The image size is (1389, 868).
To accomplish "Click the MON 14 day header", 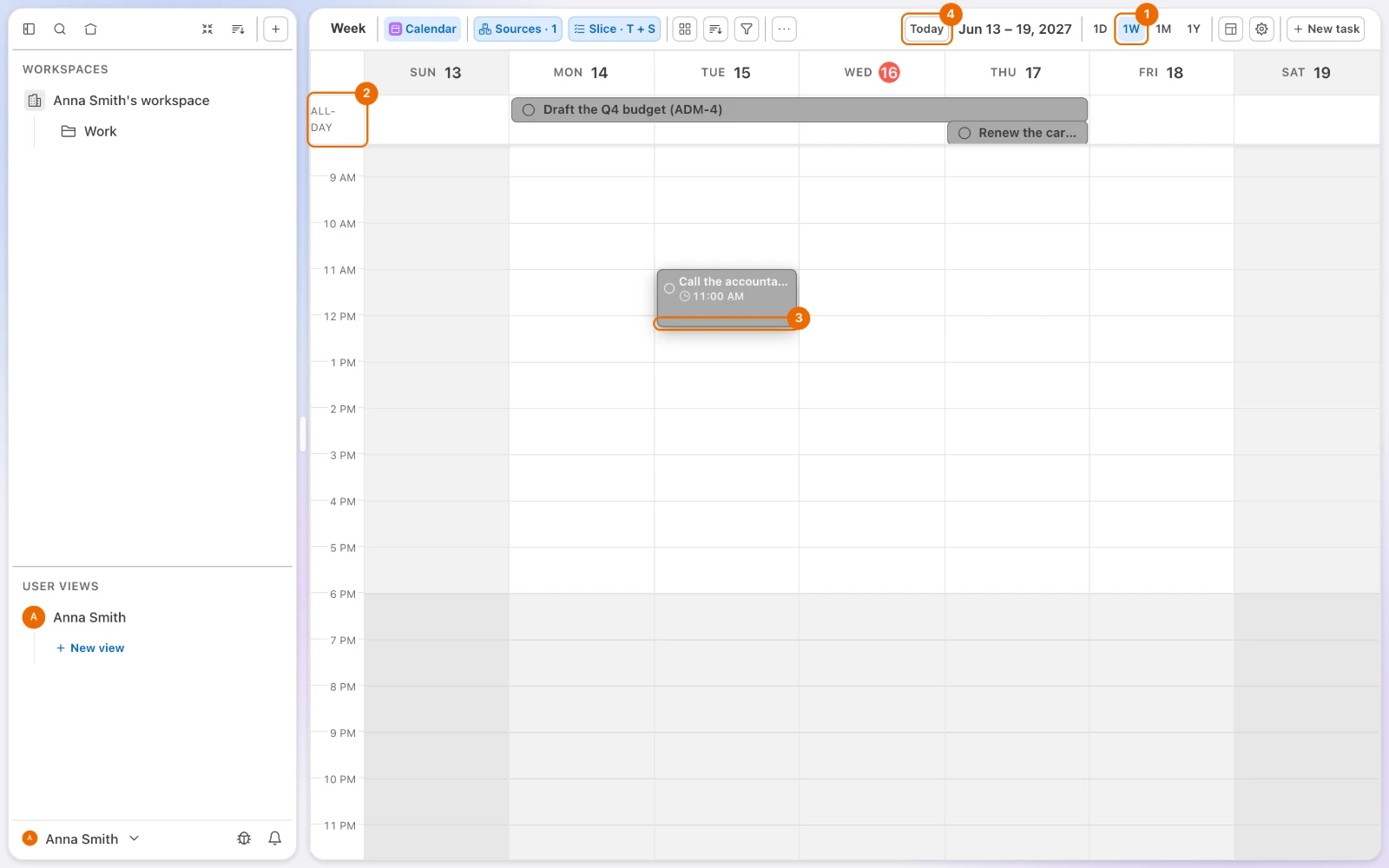I will pyautogui.click(x=581, y=73).
